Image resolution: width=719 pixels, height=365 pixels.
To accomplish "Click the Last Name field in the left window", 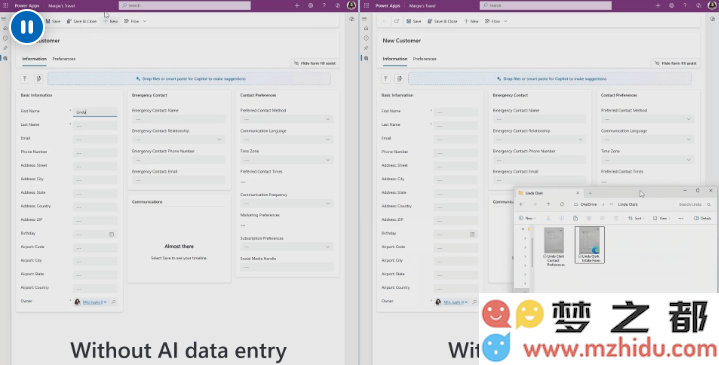I will [x=95, y=125].
